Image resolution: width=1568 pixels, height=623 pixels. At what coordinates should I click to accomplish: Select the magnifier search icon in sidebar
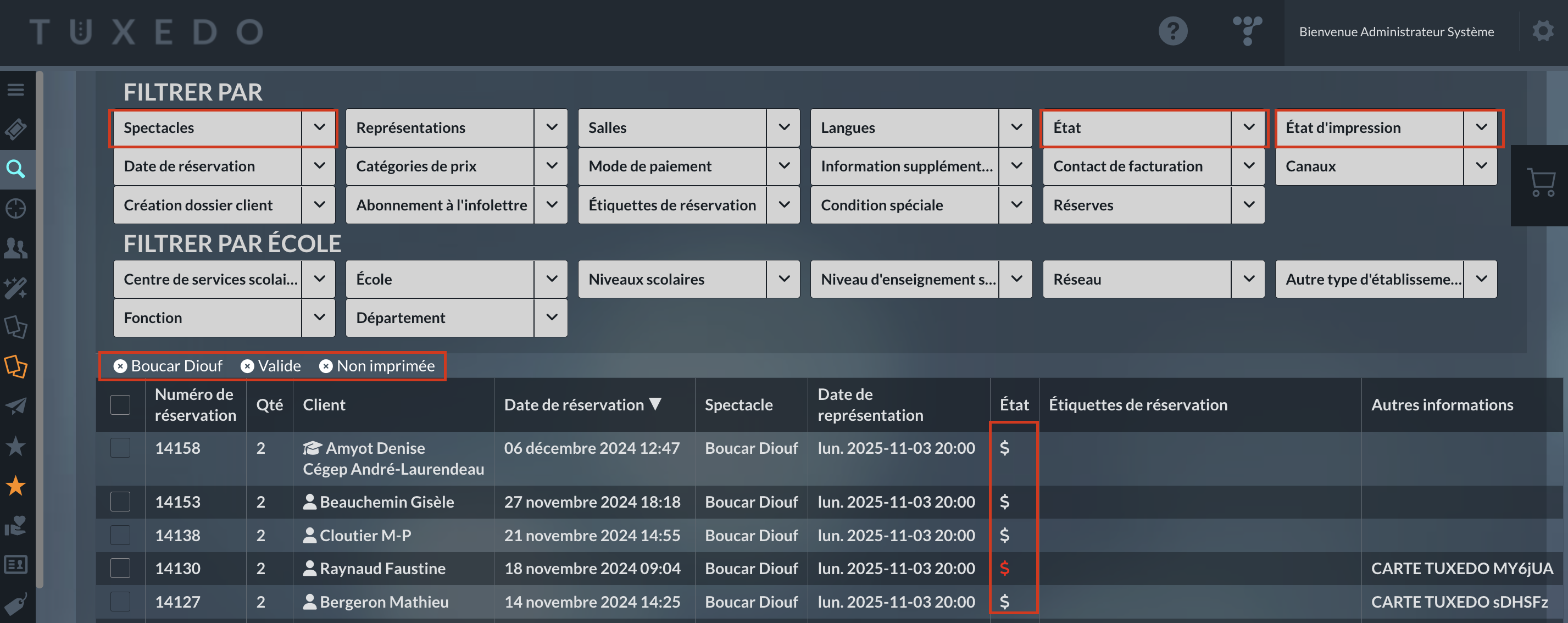[16, 169]
